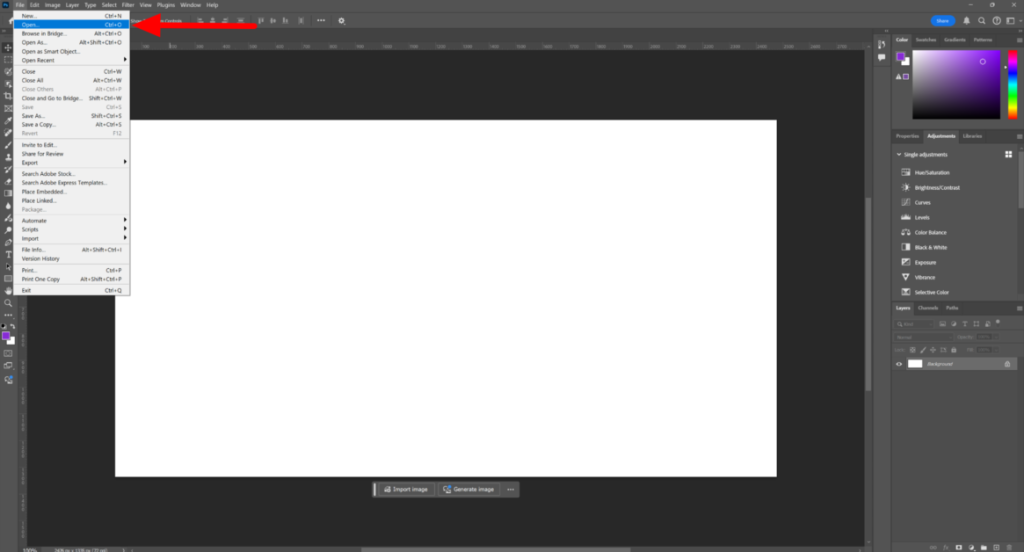Toggle type layer filter in Layers panel
This screenshot has width=1024, height=552.
(965, 324)
